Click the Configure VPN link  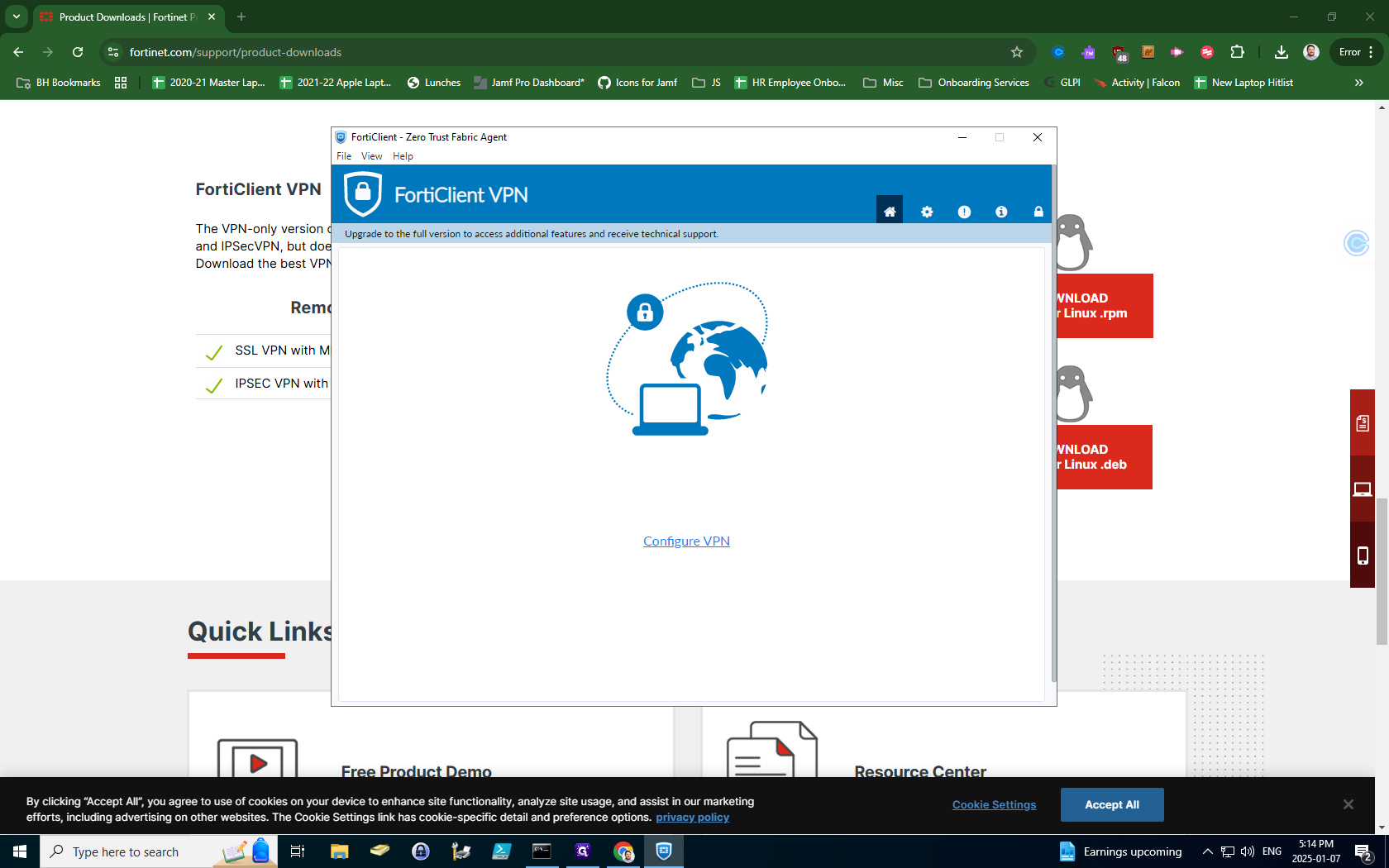click(x=686, y=541)
